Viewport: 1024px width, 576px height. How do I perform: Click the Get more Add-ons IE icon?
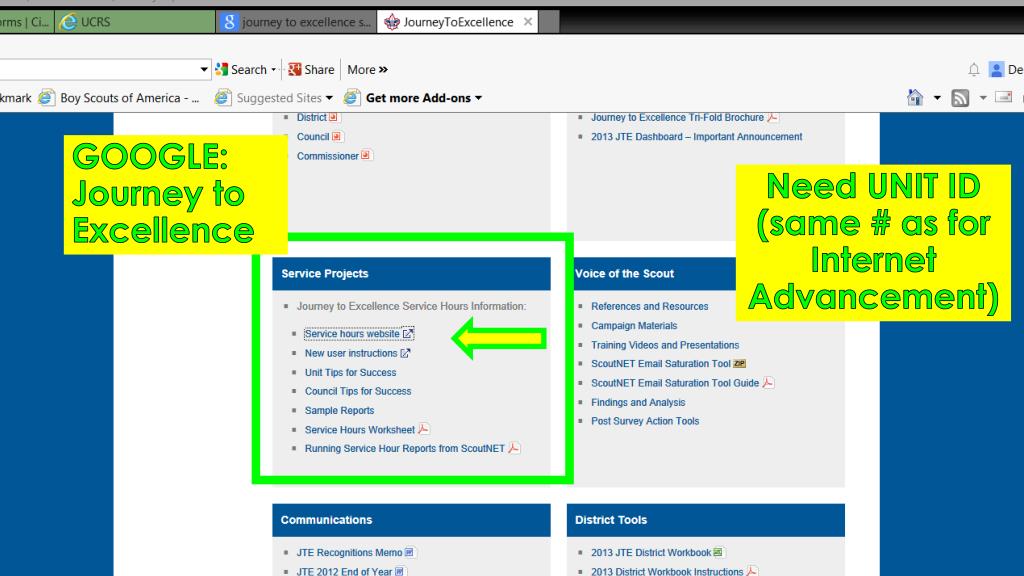[x=352, y=98]
